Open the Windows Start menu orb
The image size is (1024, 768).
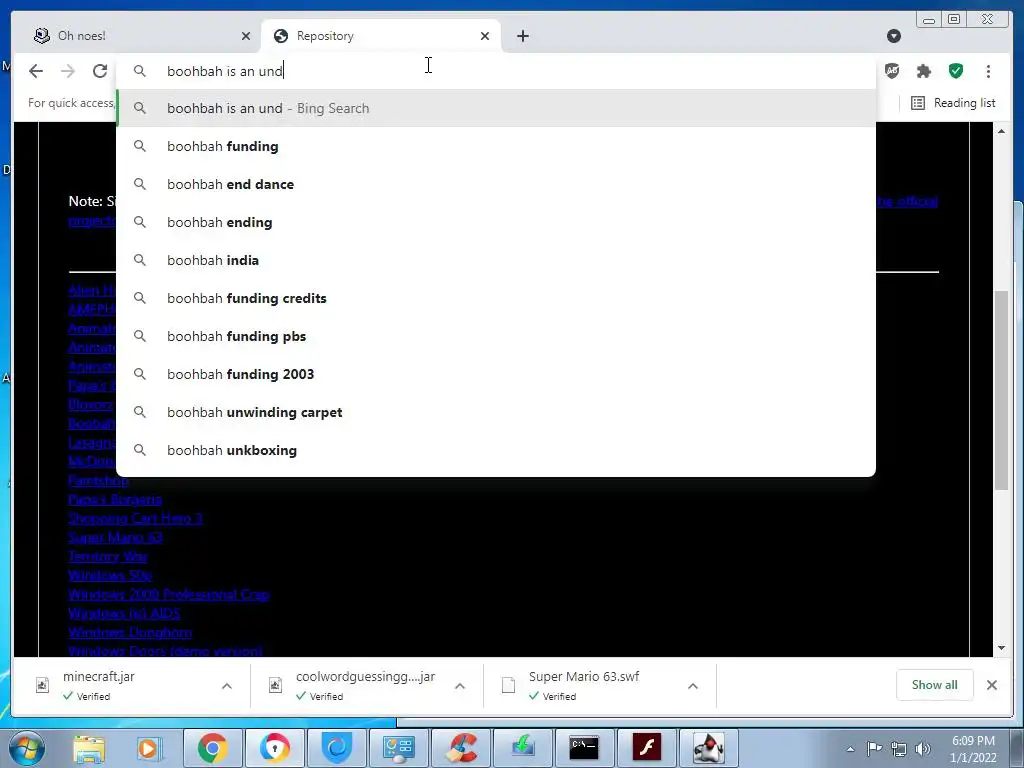coord(27,748)
